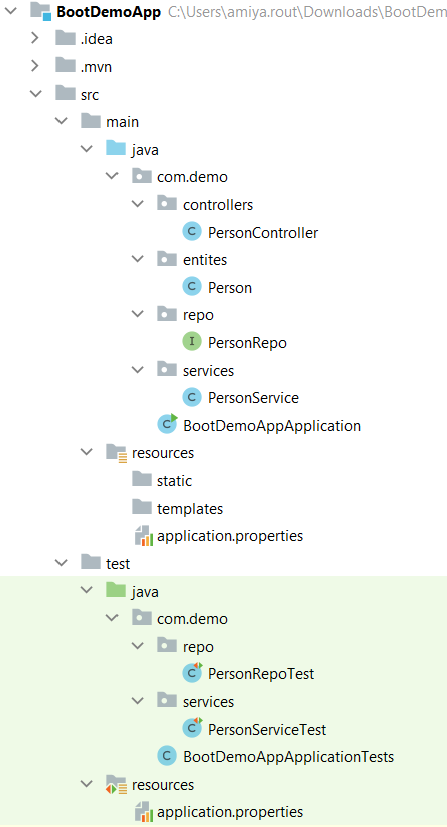The height and width of the screenshot is (827, 447).
Task: Collapse the test repo package arrow
Action: [138, 646]
